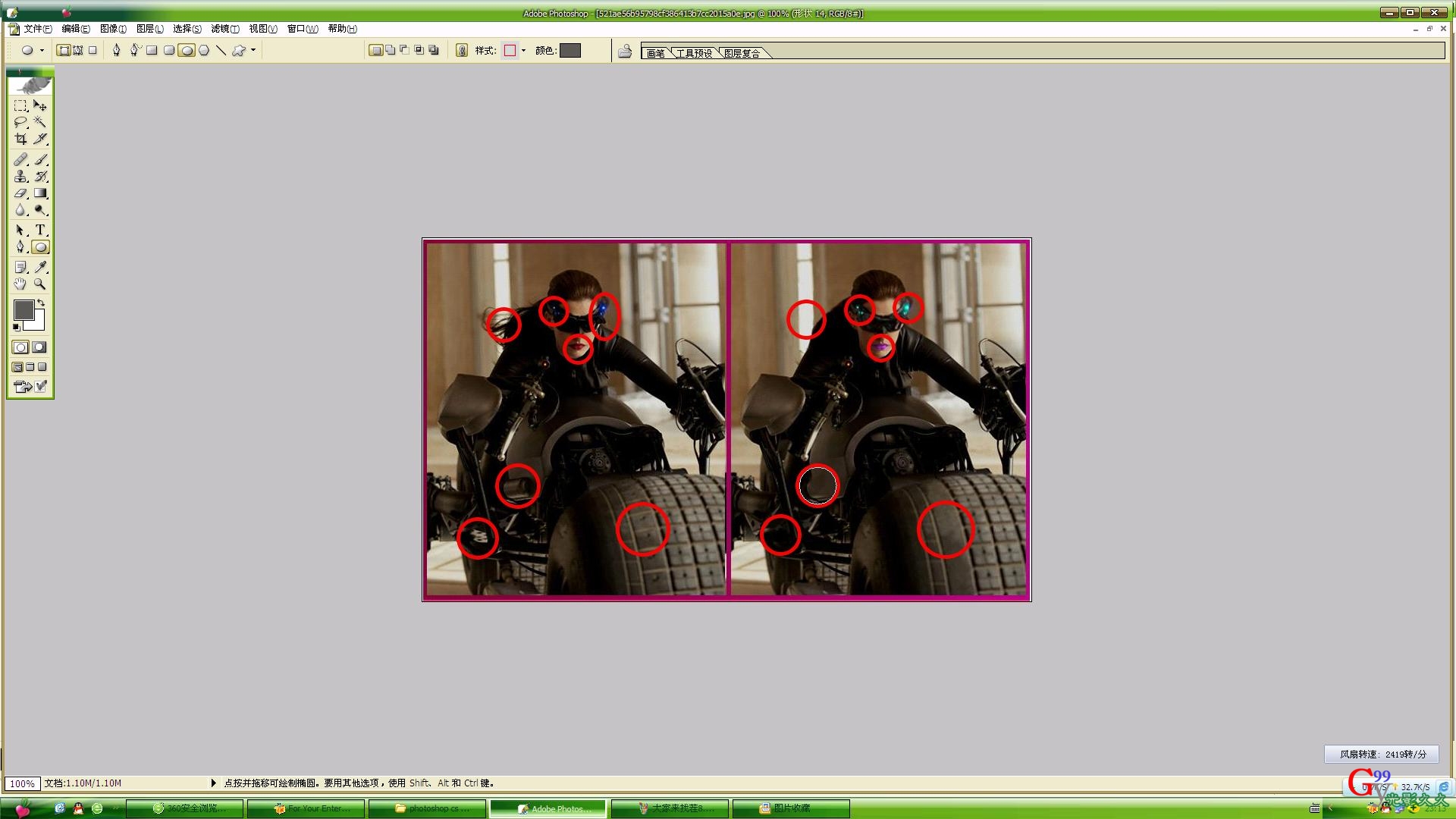Image resolution: width=1456 pixels, height=819 pixels.
Task: Select the Notes tool
Action: [20, 267]
